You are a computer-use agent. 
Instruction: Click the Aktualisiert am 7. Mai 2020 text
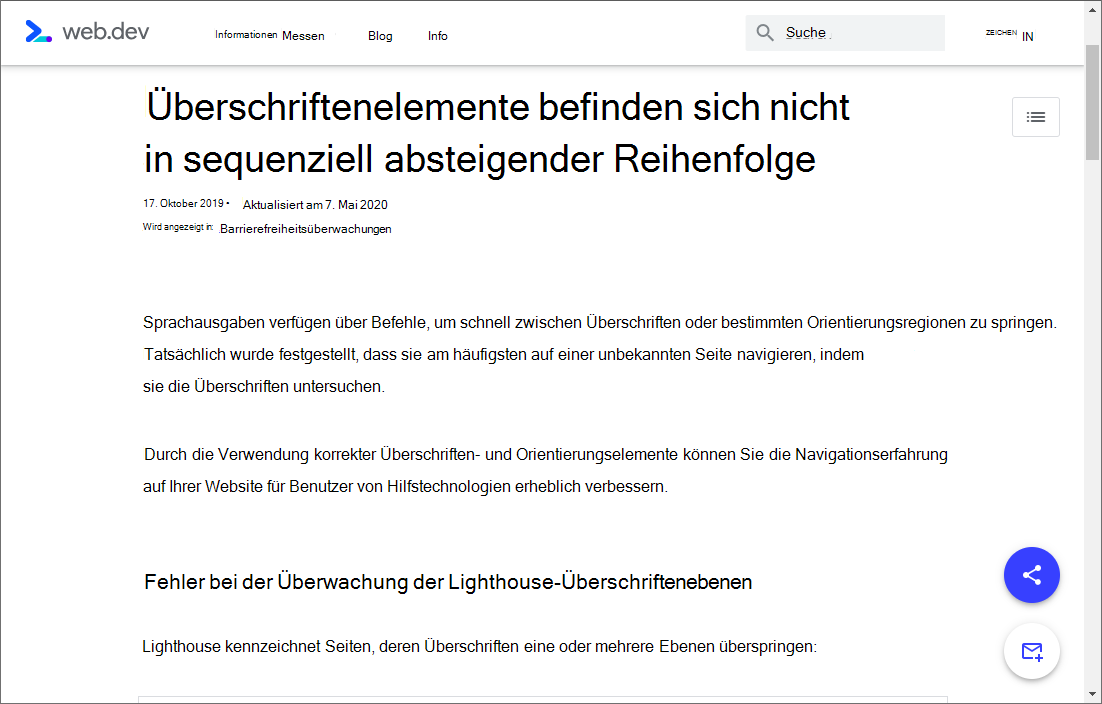[314, 204]
